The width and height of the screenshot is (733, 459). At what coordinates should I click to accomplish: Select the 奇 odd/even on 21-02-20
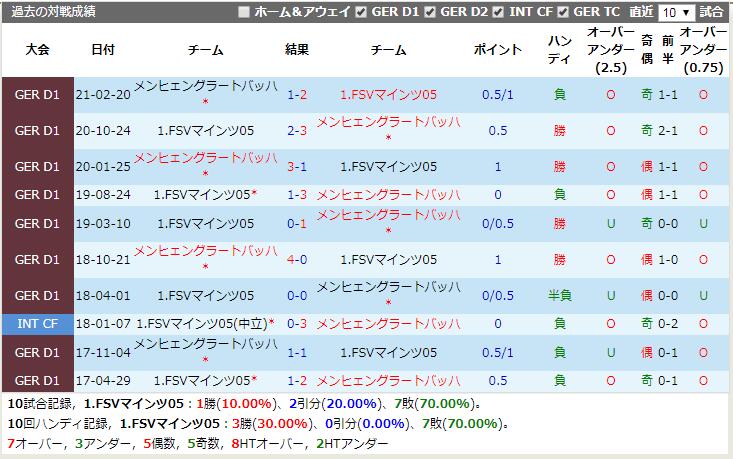pyautogui.click(x=647, y=95)
